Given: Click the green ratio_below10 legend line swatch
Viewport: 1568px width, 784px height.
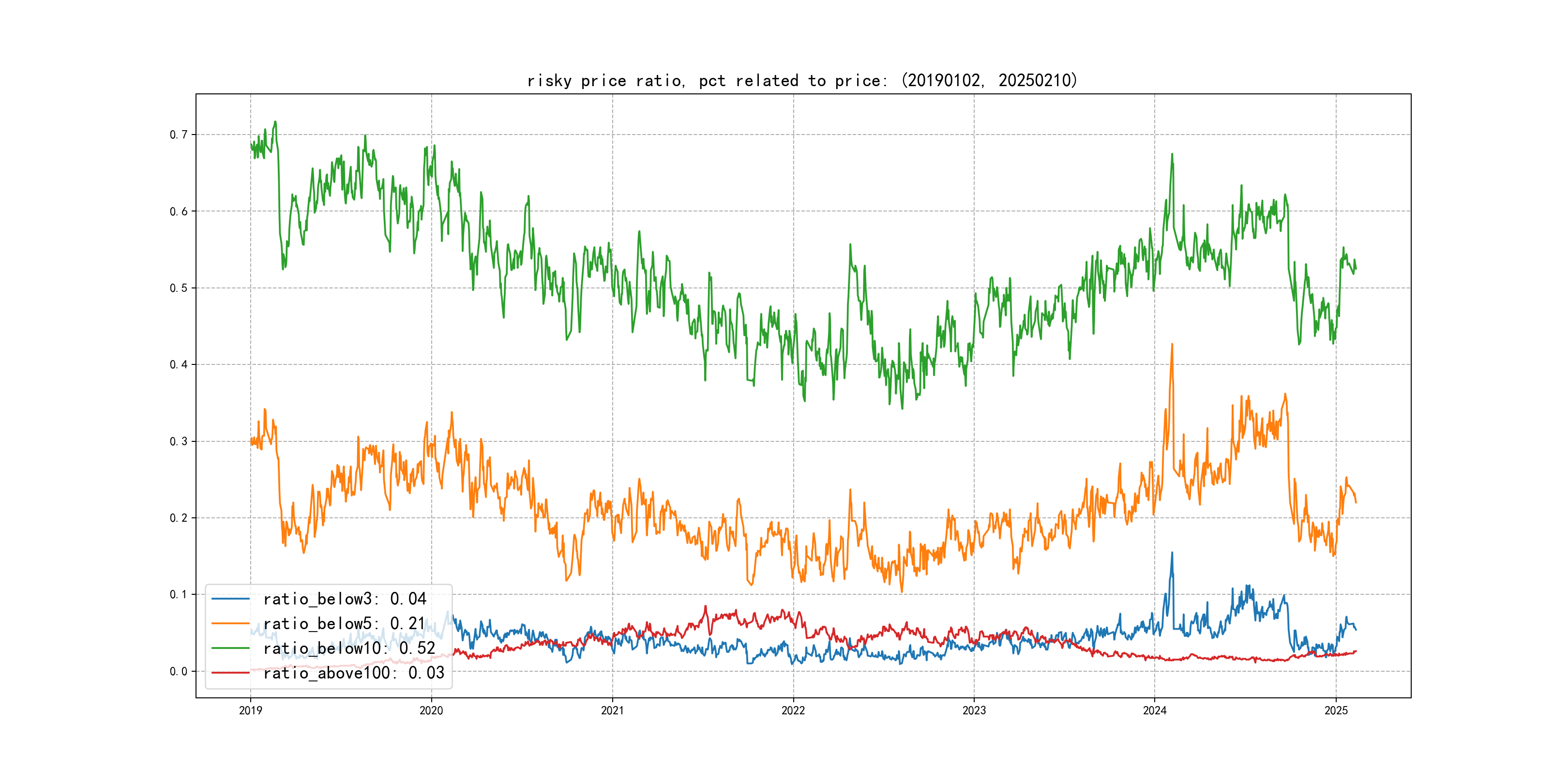Looking at the screenshot, I should (x=230, y=648).
